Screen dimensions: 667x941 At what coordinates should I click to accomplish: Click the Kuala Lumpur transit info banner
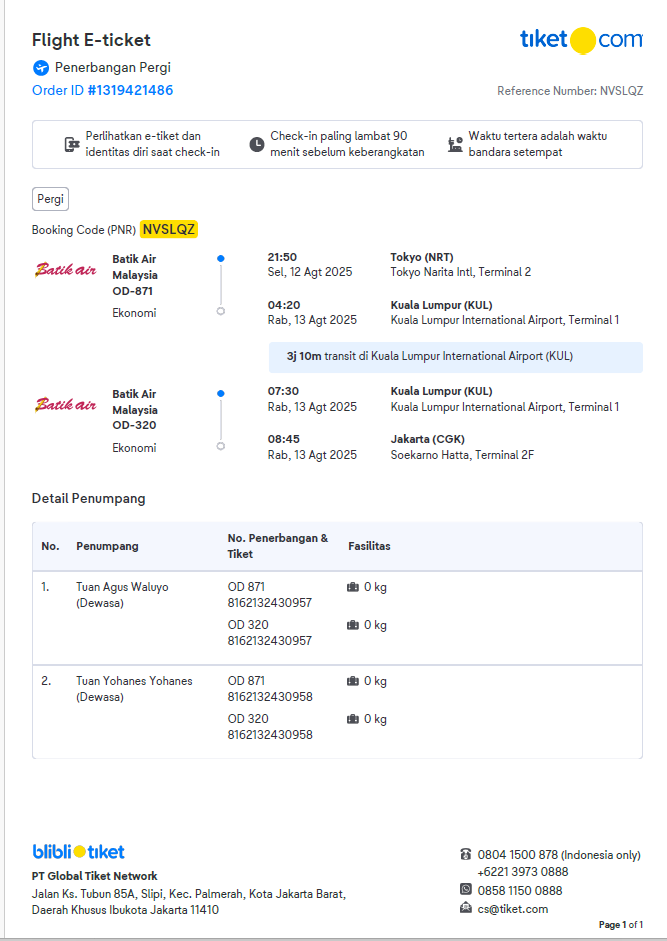(x=455, y=356)
